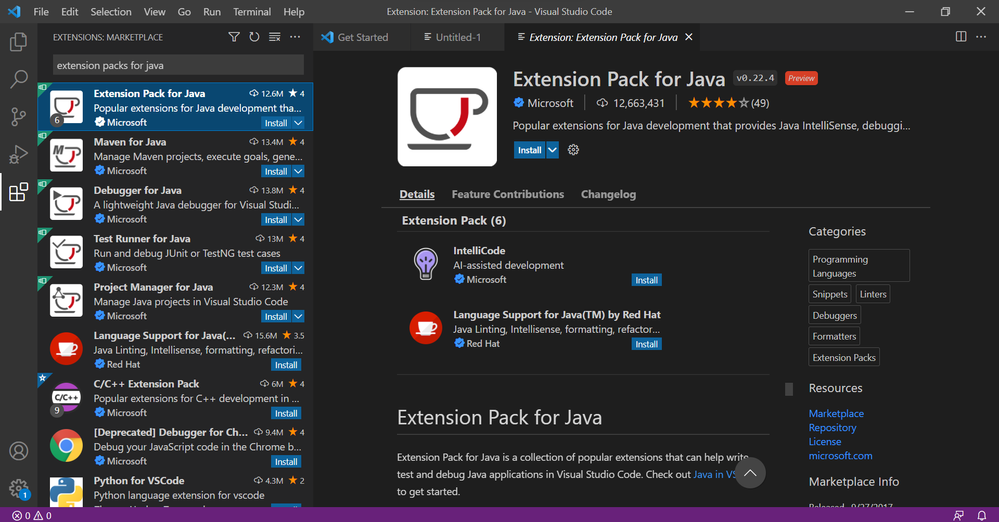999x522 pixels.
Task: Open the Marketplace resource link
Action: [836, 414]
